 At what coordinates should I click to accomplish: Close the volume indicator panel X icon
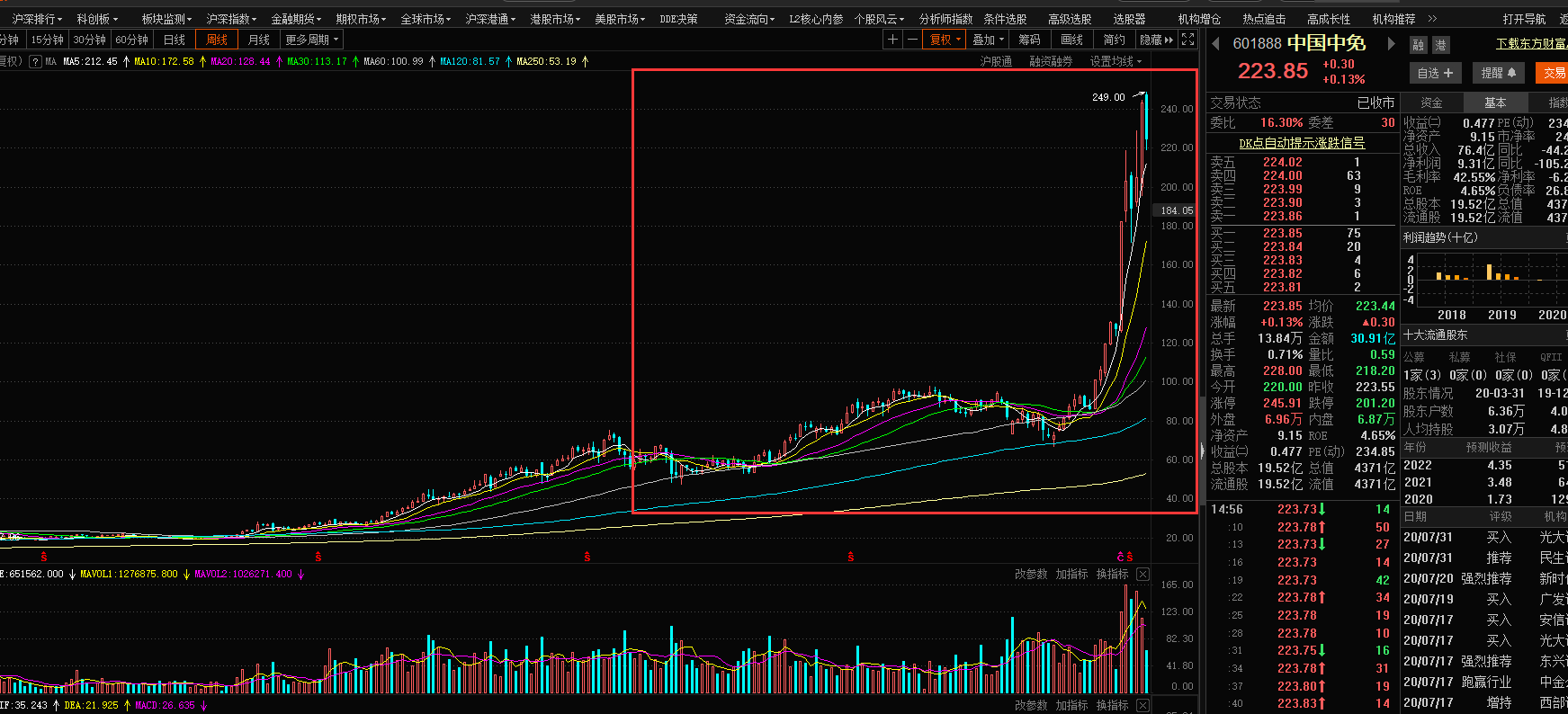click(1142, 574)
